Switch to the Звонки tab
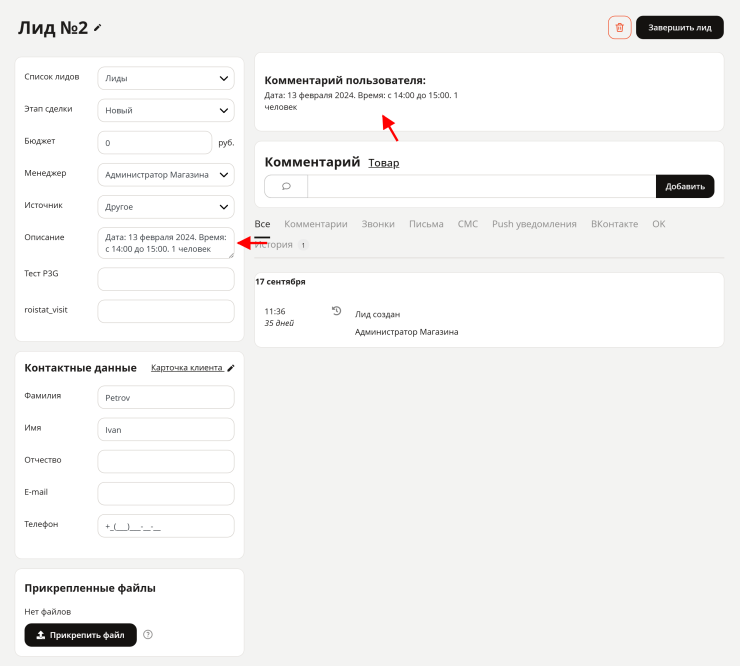740x666 pixels. pyautogui.click(x=378, y=224)
